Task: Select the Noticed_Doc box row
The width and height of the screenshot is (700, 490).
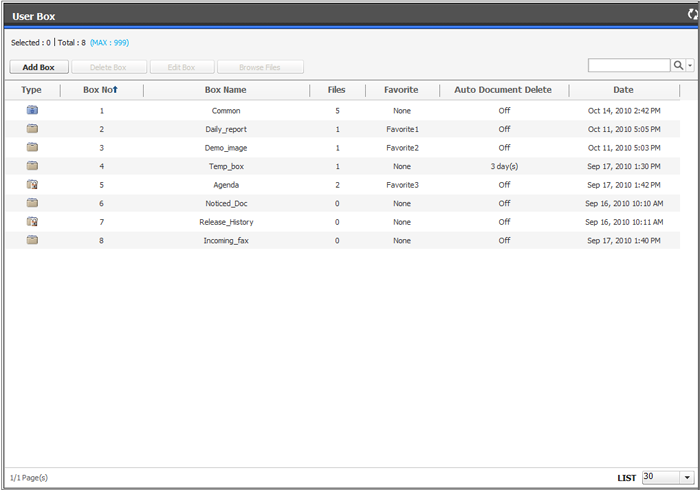Action: (x=226, y=203)
